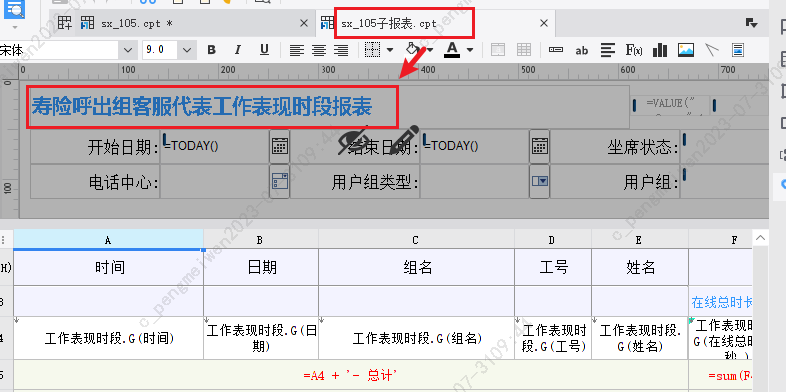Select the 组名 header cell

coord(417,267)
